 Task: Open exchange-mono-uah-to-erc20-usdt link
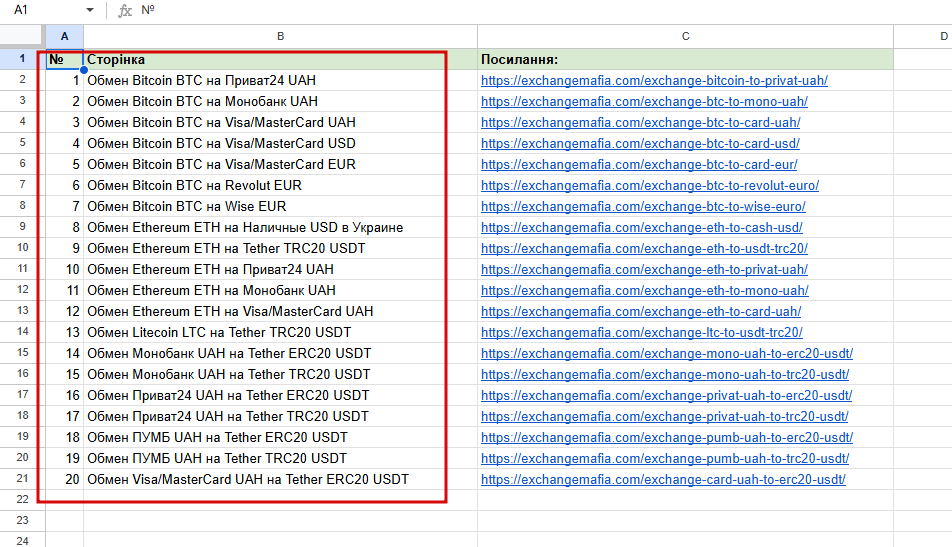(667, 353)
